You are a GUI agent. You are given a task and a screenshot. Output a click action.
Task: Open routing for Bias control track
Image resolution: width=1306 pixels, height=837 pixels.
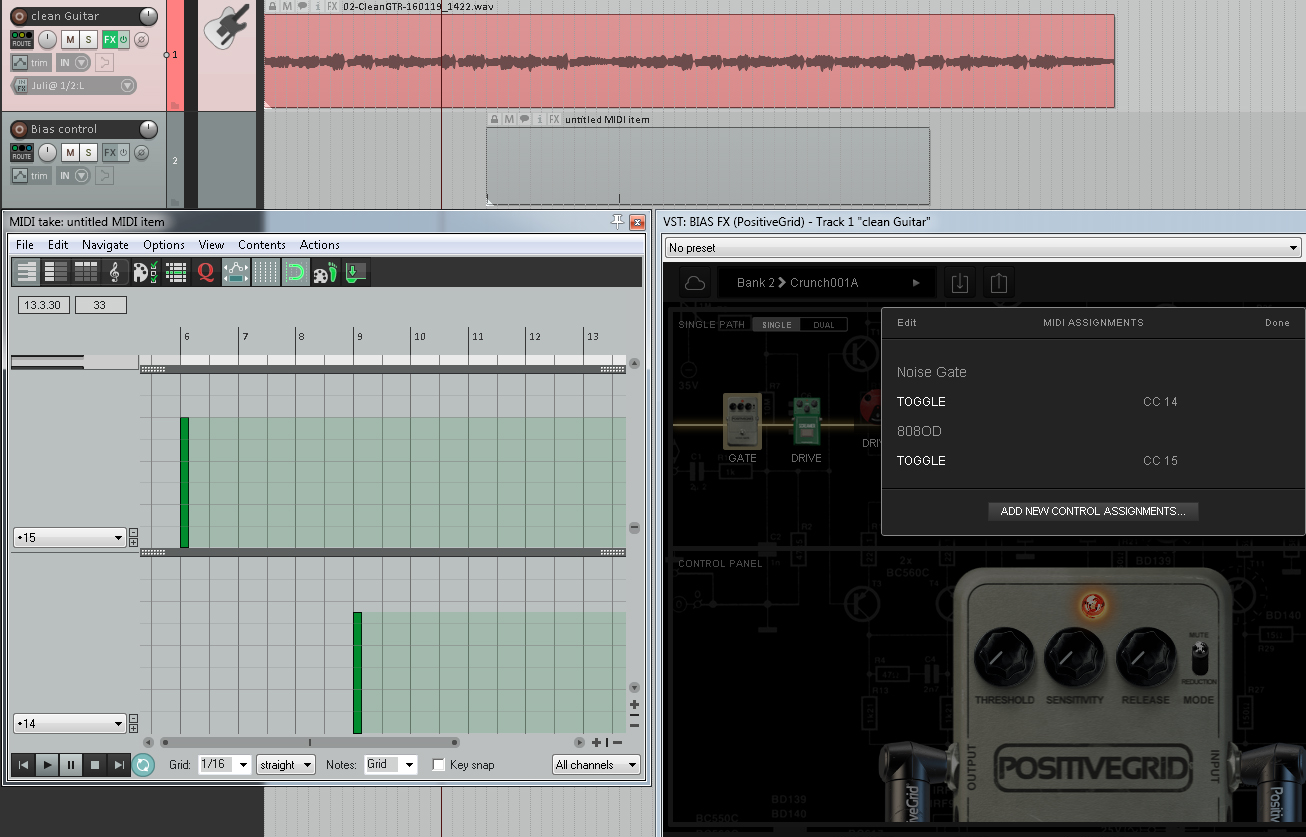[x=22, y=153]
